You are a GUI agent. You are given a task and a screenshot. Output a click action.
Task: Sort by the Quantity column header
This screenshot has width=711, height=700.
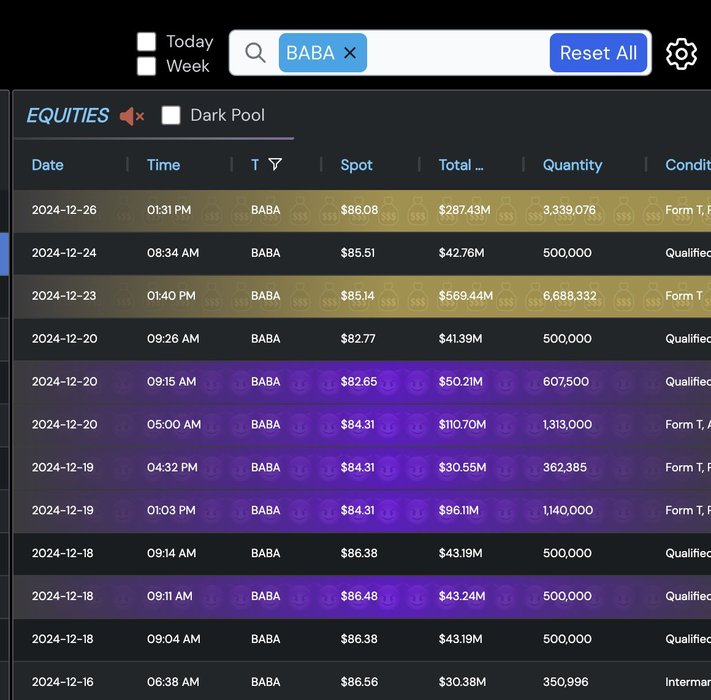[x=572, y=165]
